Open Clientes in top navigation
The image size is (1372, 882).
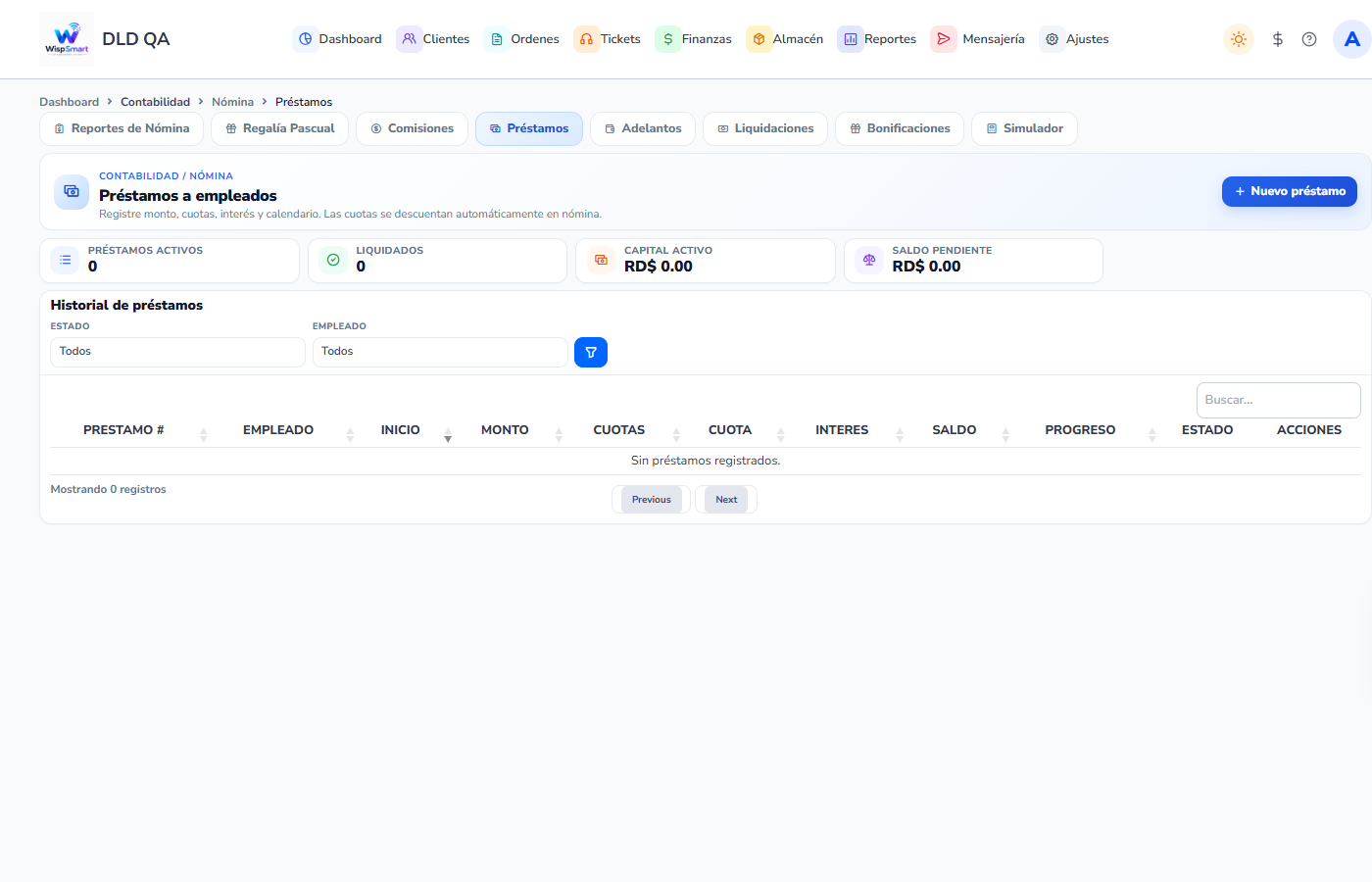433,39
